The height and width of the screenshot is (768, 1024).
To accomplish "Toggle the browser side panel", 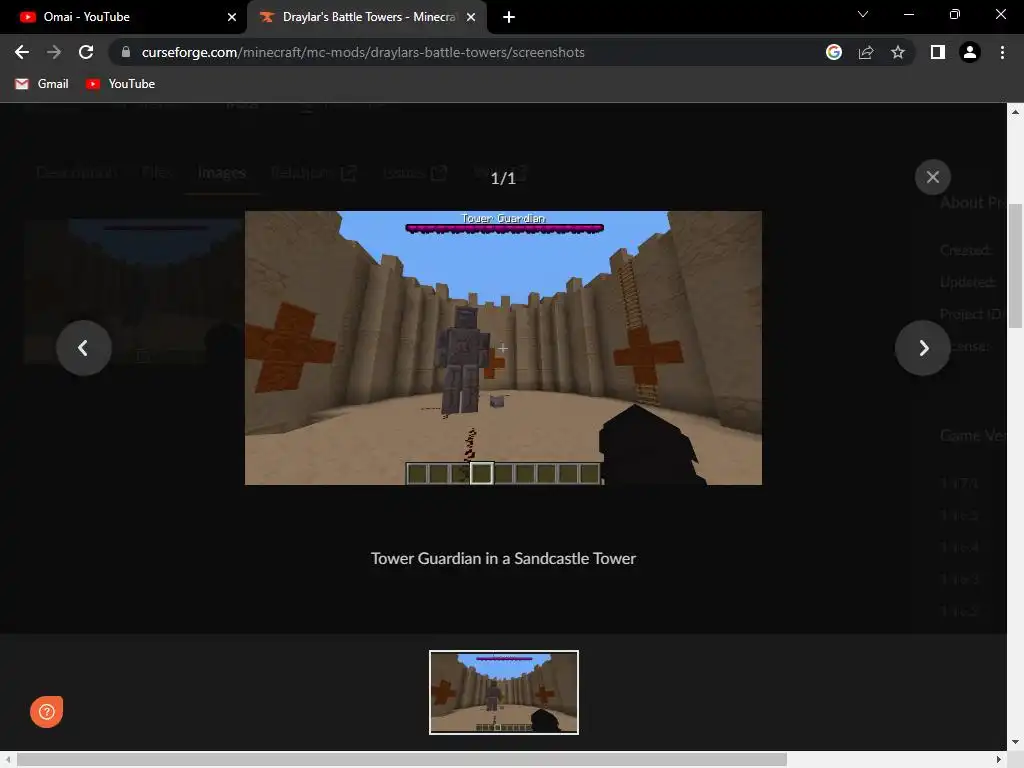I will click(938, 52).
